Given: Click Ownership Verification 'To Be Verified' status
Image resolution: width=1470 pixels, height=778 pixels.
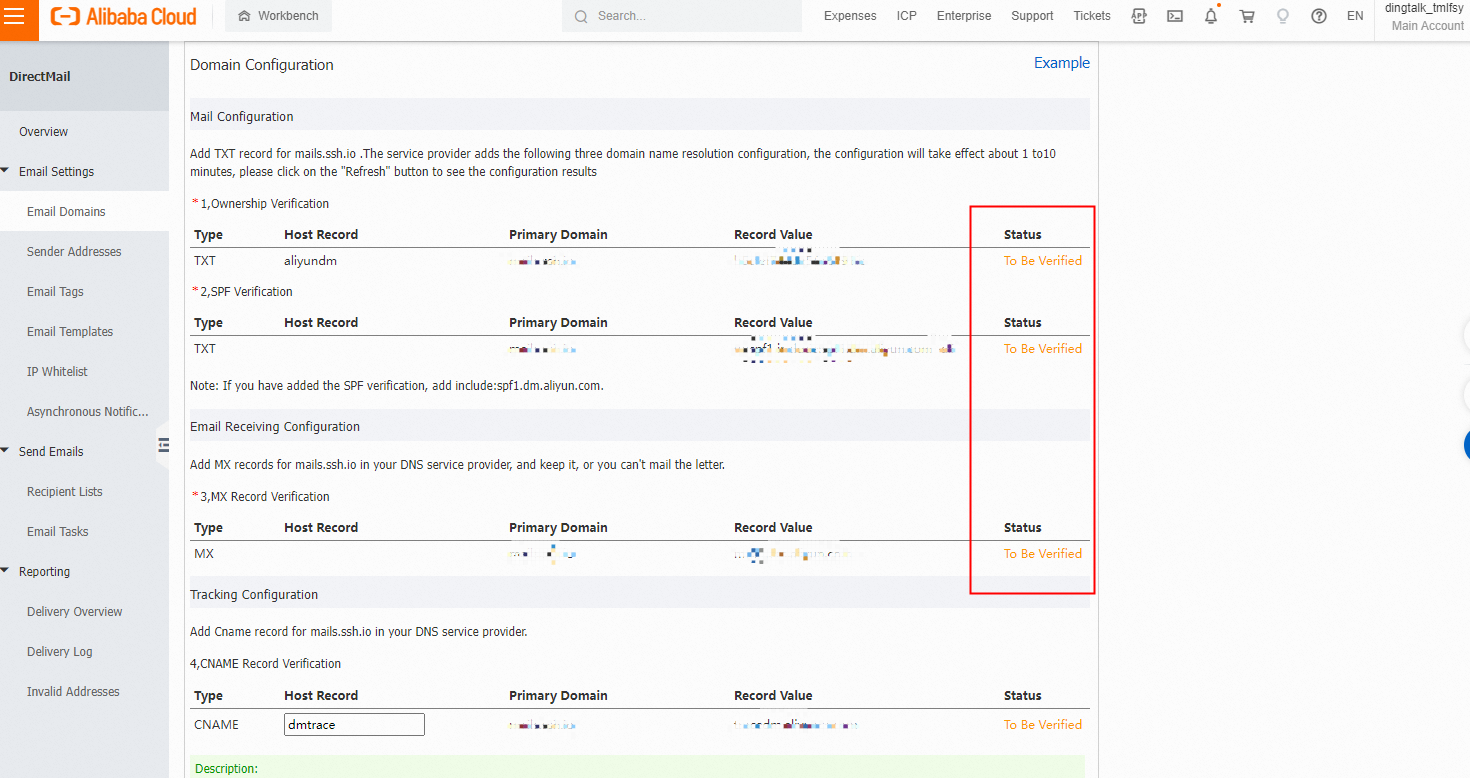Looking at the screenshot, I should pyautogui.click(x=1043, y=261).
